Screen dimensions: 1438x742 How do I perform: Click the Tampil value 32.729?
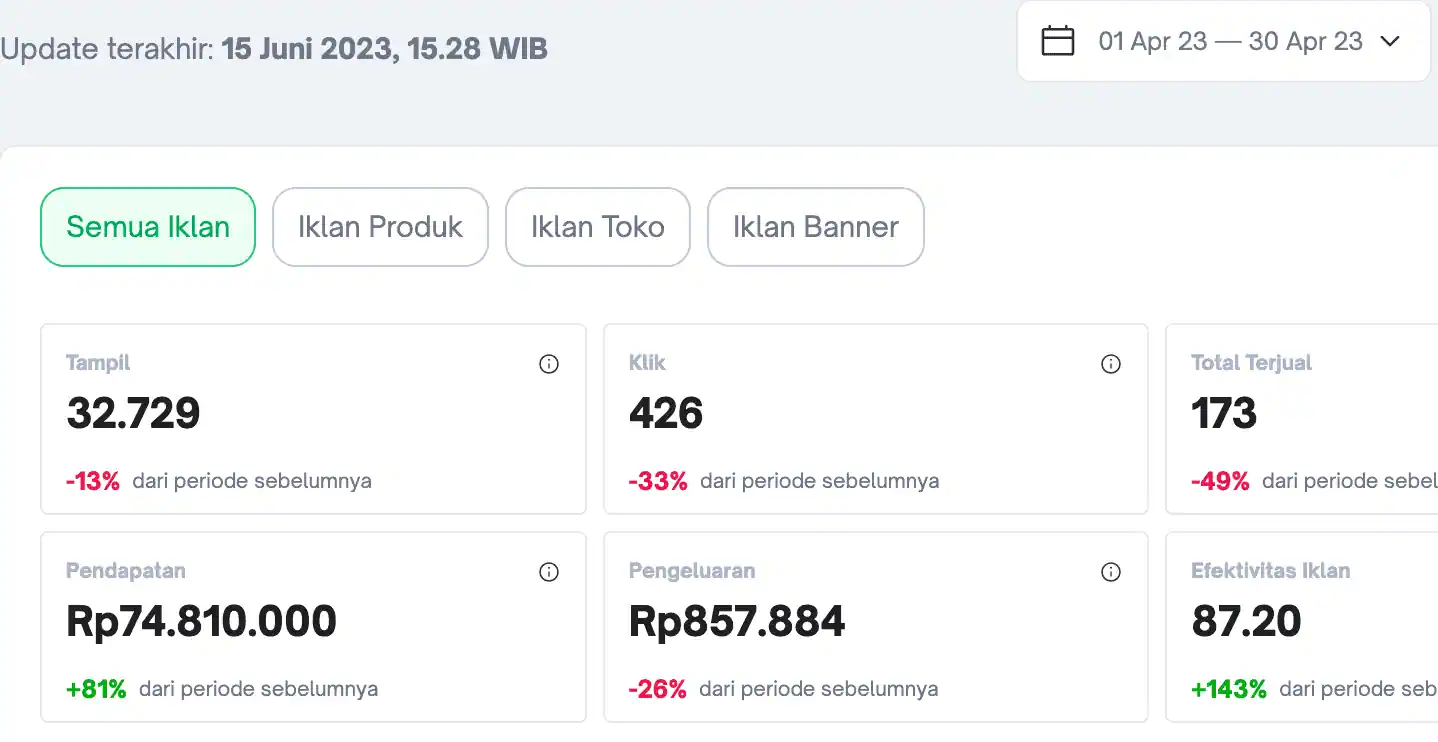click(133, 413)
